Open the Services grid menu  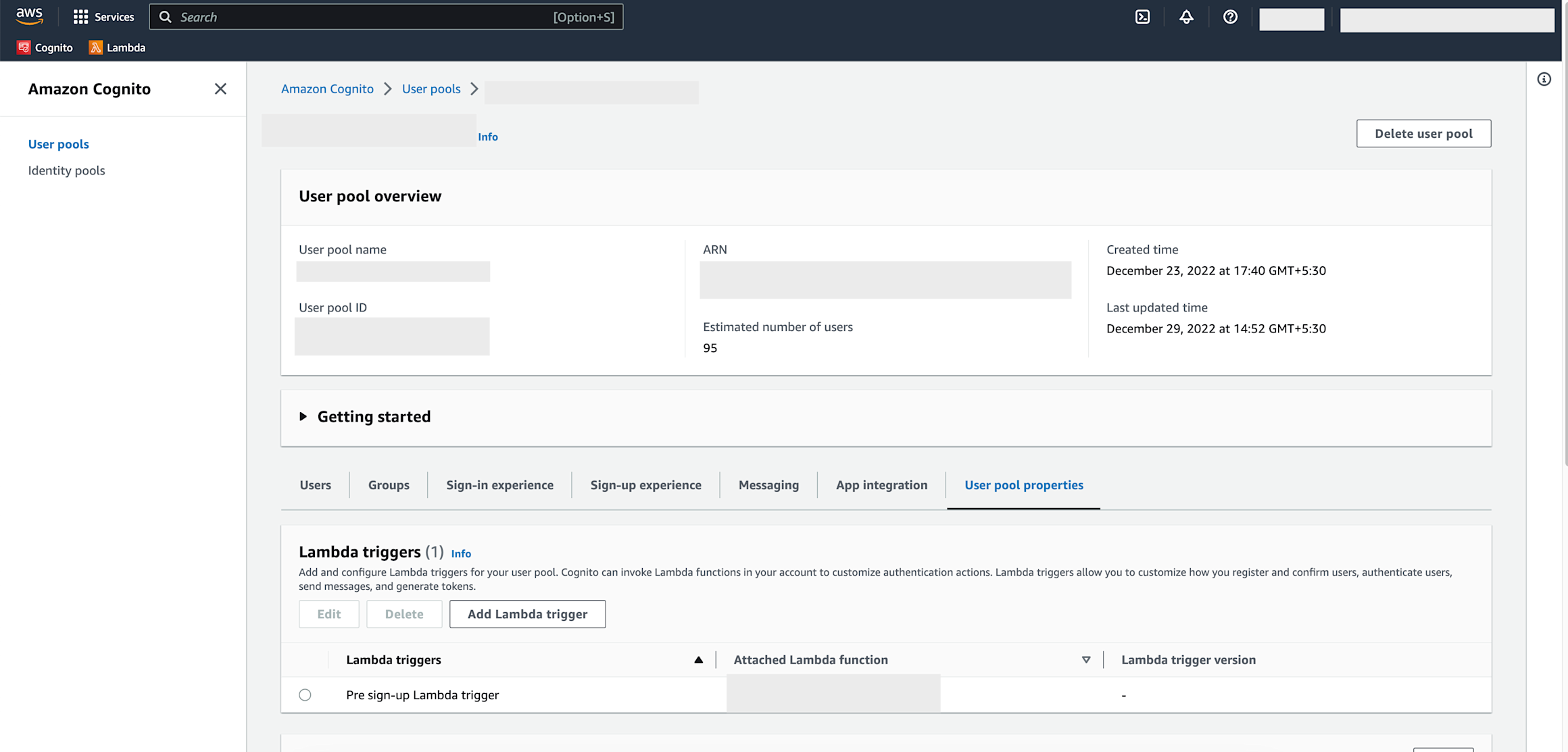click(x=103, y=16)
